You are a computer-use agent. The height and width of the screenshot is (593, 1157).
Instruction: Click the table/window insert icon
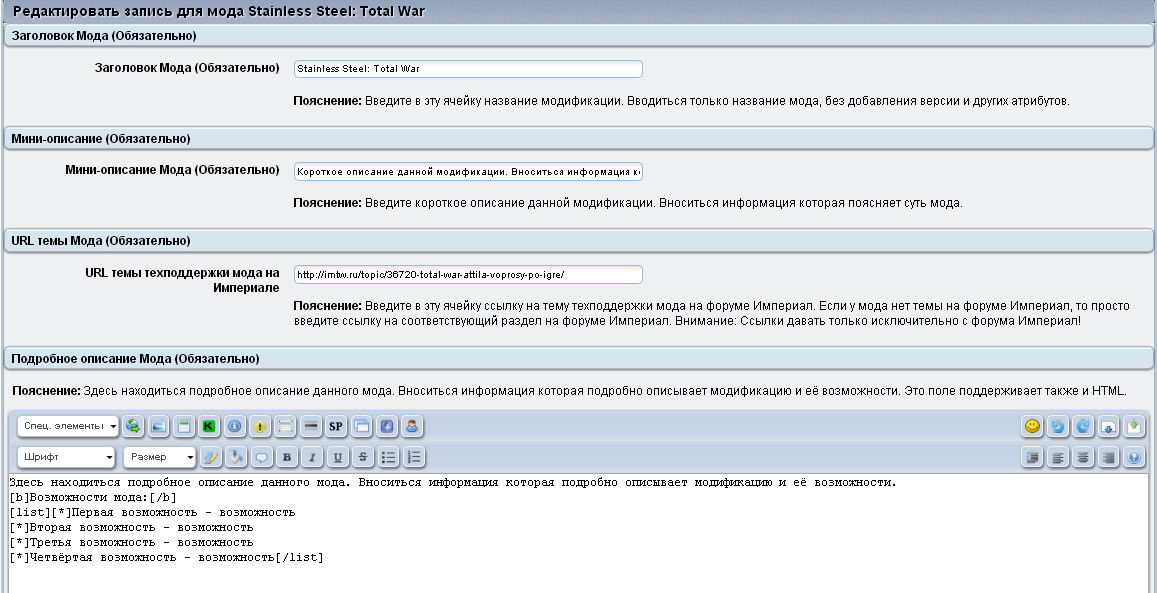point(184,426)
